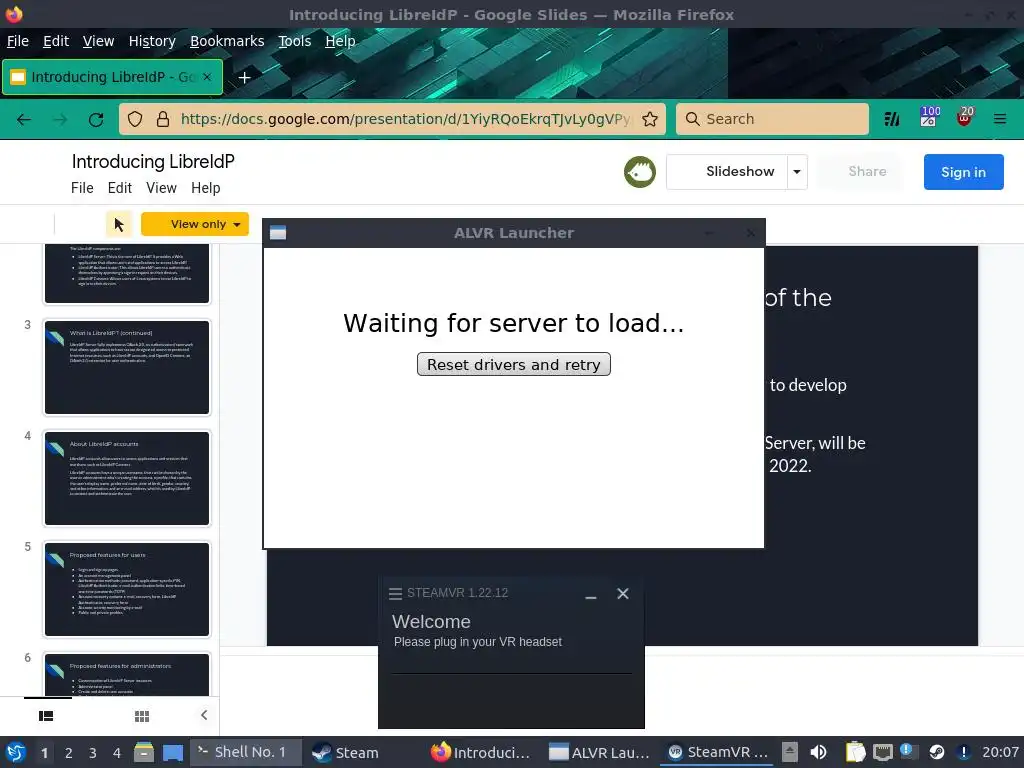Open the Slideshow options dropdown arrow

[x=797, y=172]
